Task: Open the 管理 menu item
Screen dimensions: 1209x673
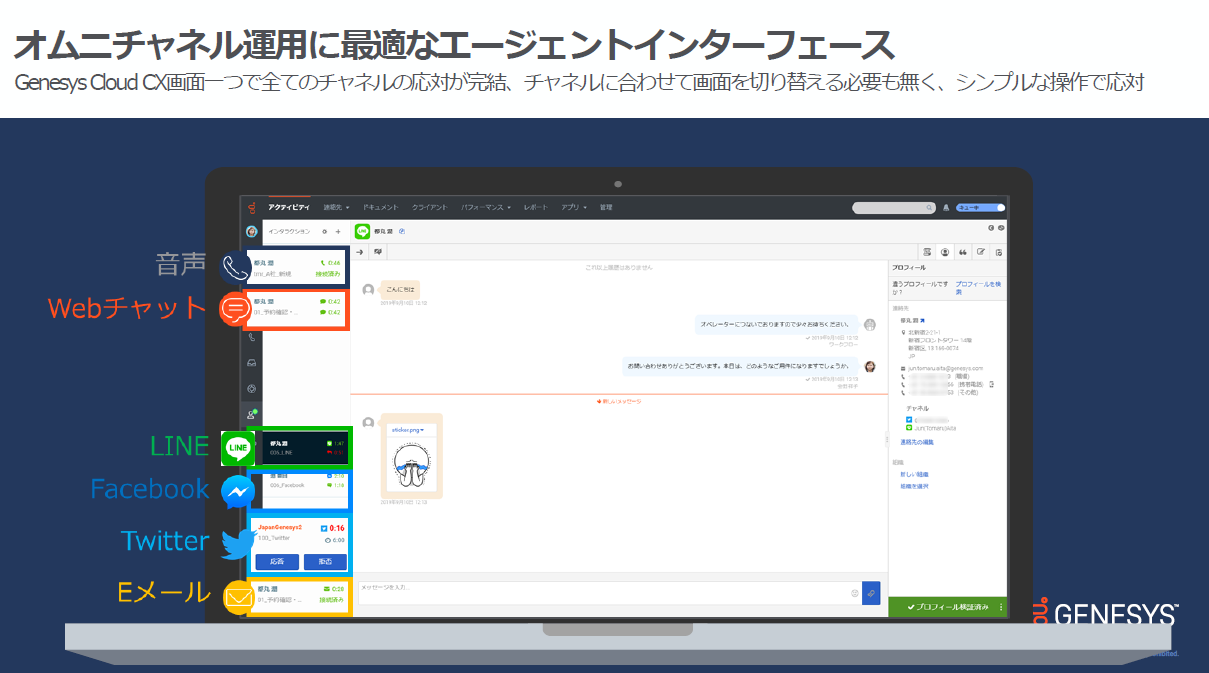Action: pyautogui.click(x=606, y=206)
